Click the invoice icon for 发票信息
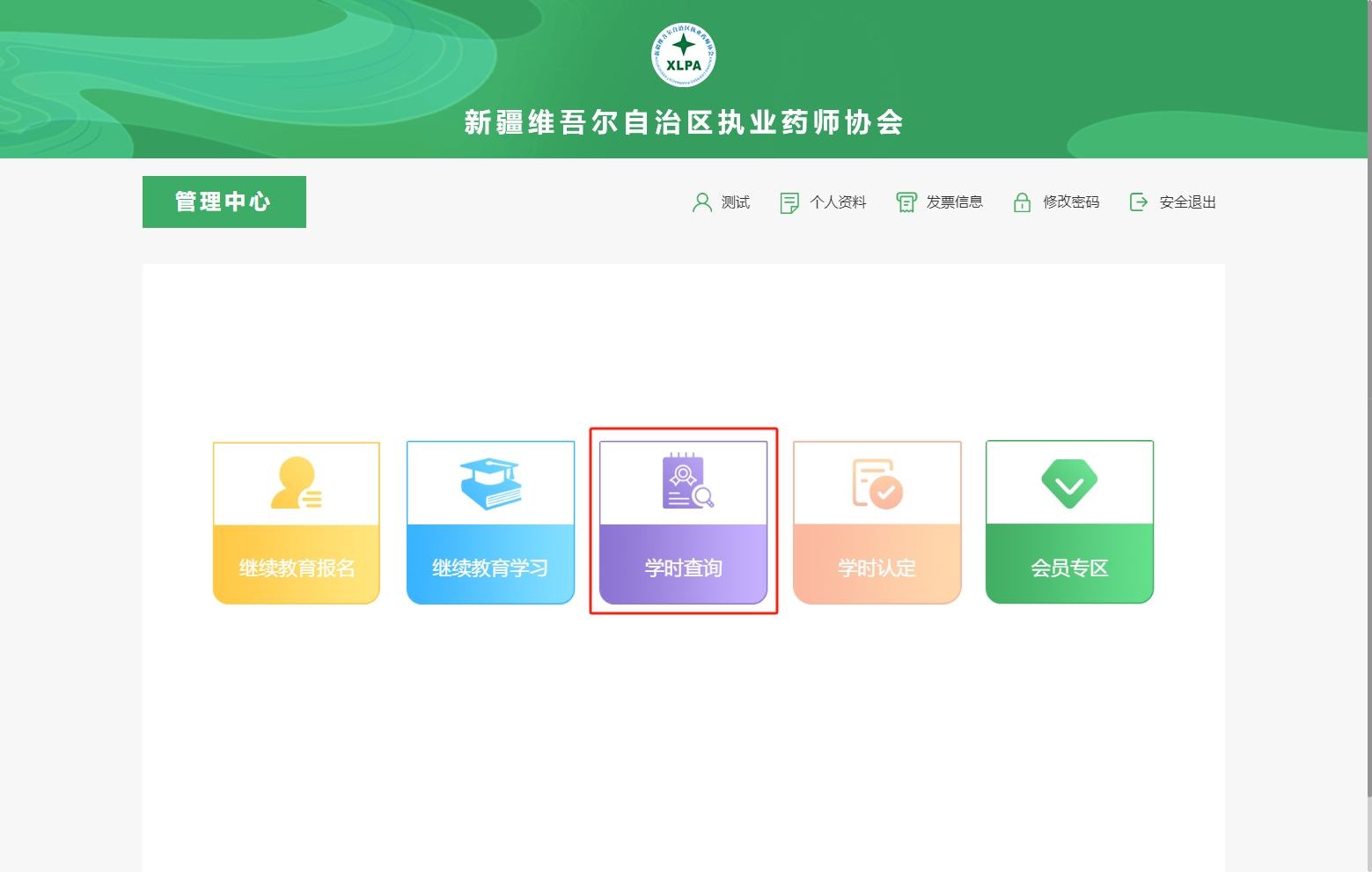 click(906, 202)
